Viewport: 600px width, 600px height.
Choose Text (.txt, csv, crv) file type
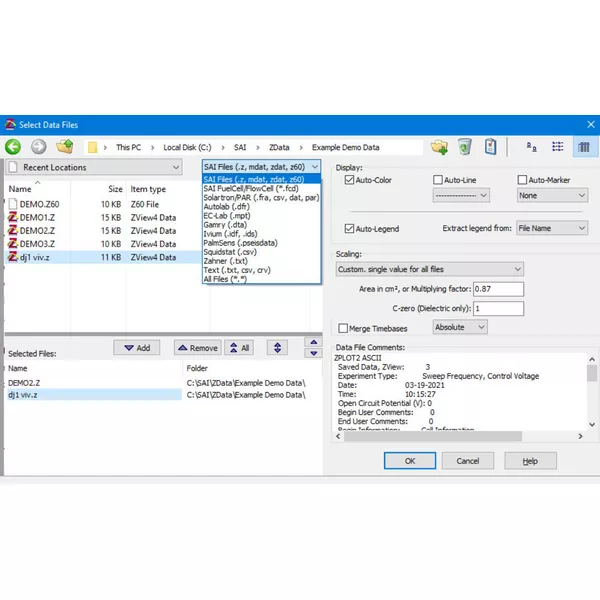pos(261,270)
